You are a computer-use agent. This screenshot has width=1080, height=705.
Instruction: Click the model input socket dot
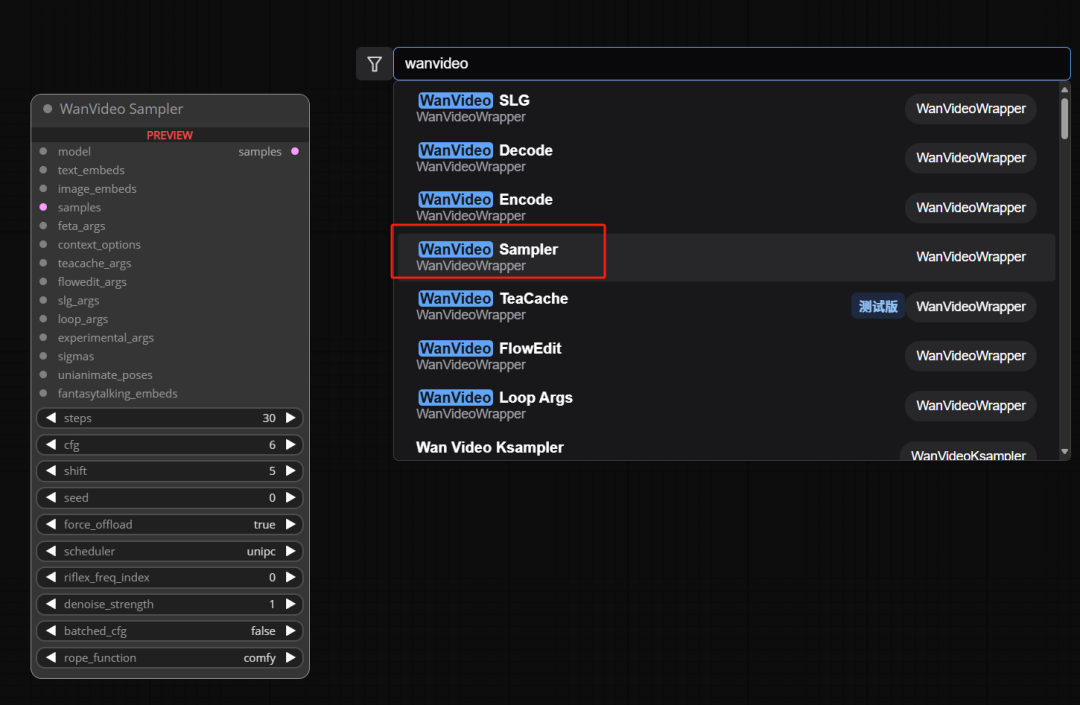(x=43, y=152)
